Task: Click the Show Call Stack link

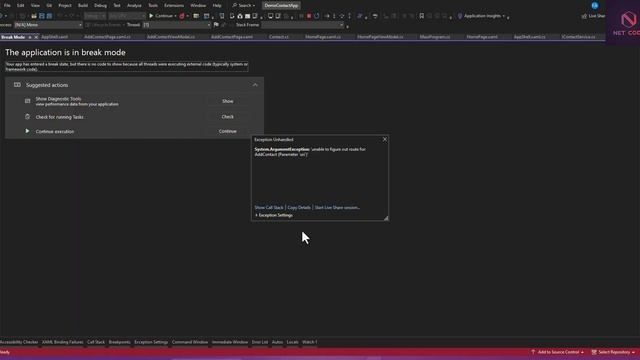Action: [x=269, y=208]
